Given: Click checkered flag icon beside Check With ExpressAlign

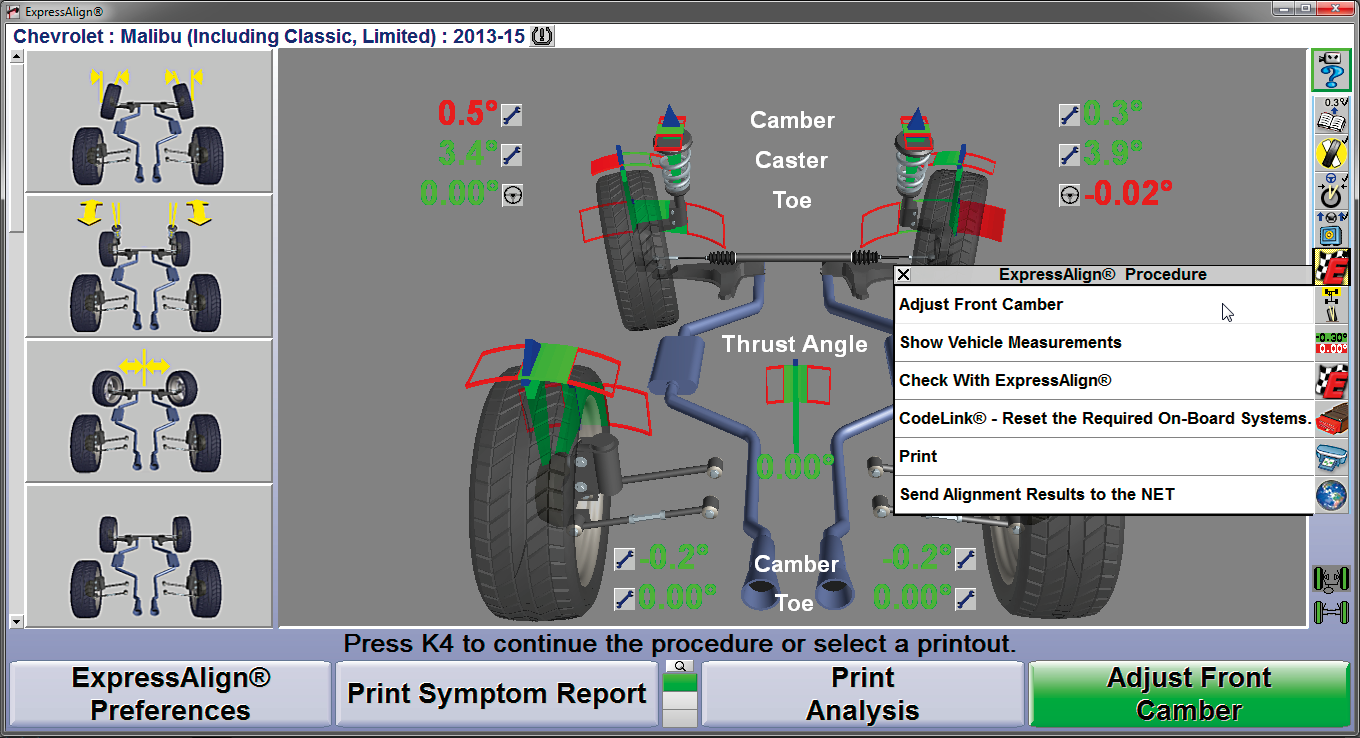Looking at the screenshot, I should point(1331,381).
